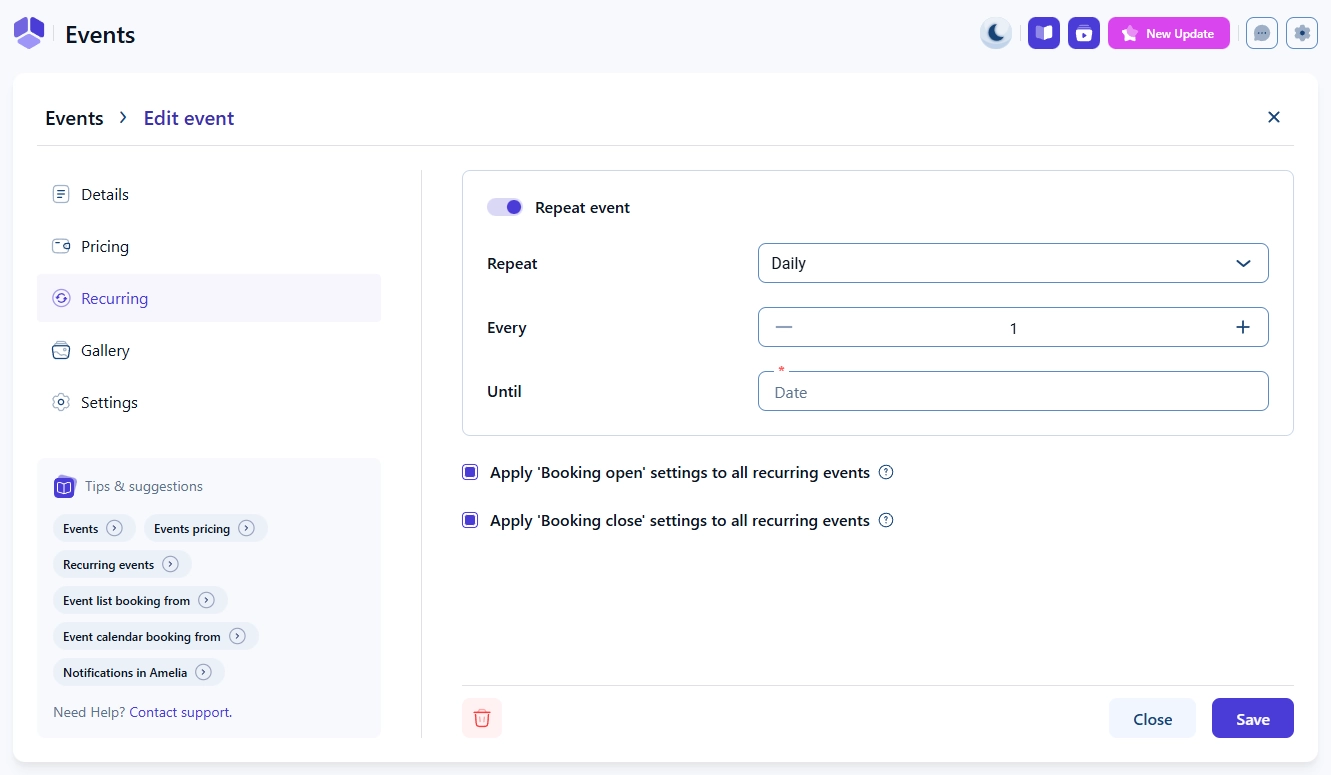This screenshot has height=775, width=1331.
Task: Delete event using red trash icon
Action: (x=482, y=718)
